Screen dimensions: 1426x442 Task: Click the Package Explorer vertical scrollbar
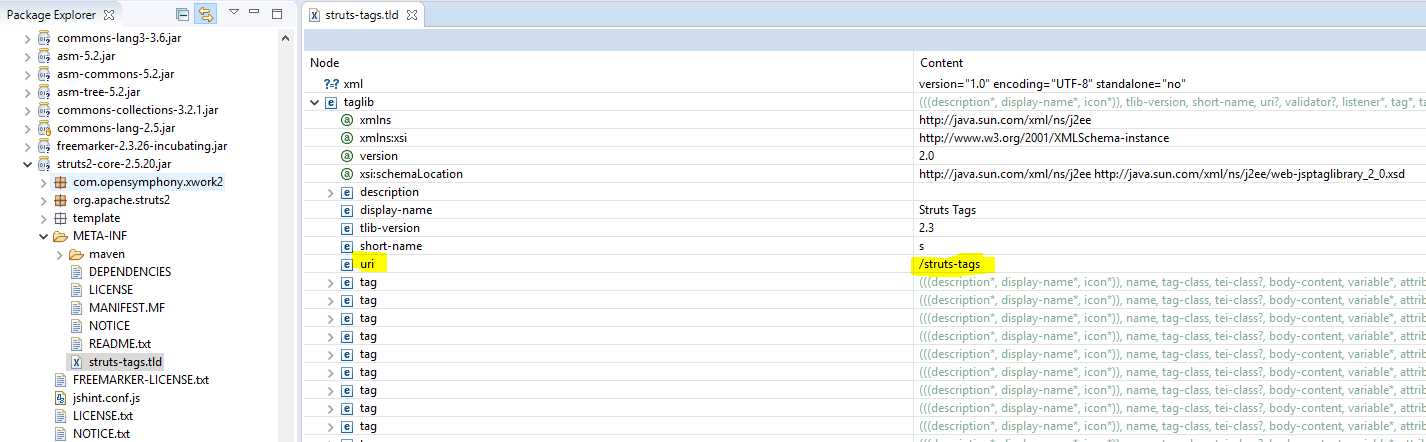pos(285,235)
